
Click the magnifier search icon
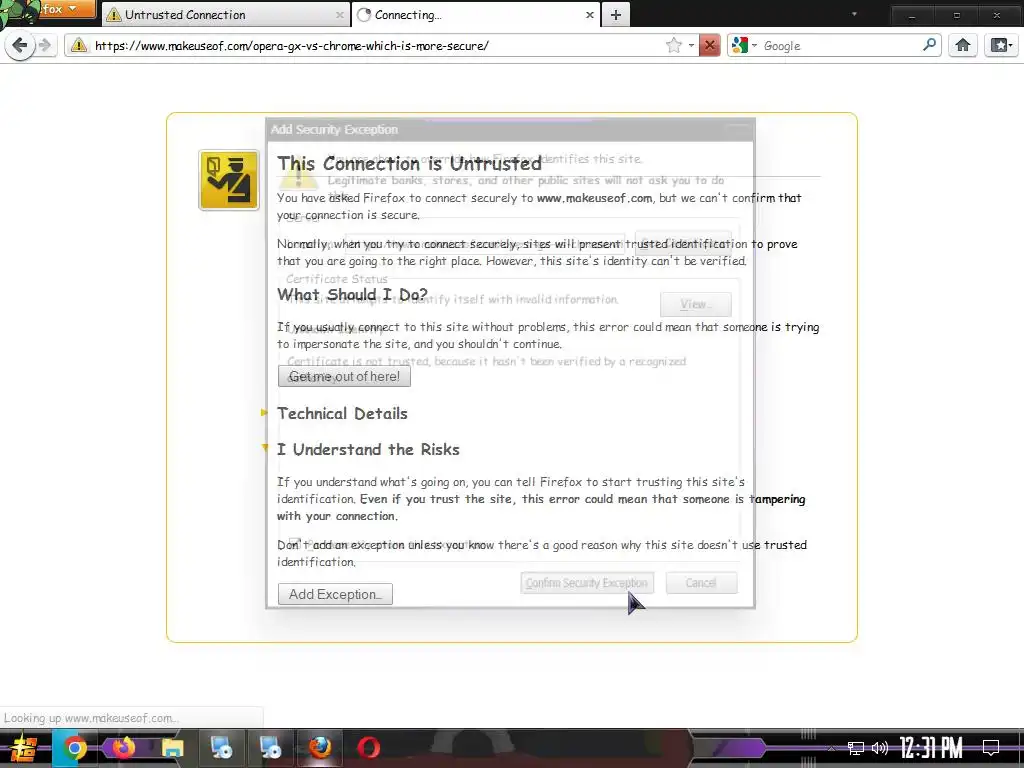929,45
